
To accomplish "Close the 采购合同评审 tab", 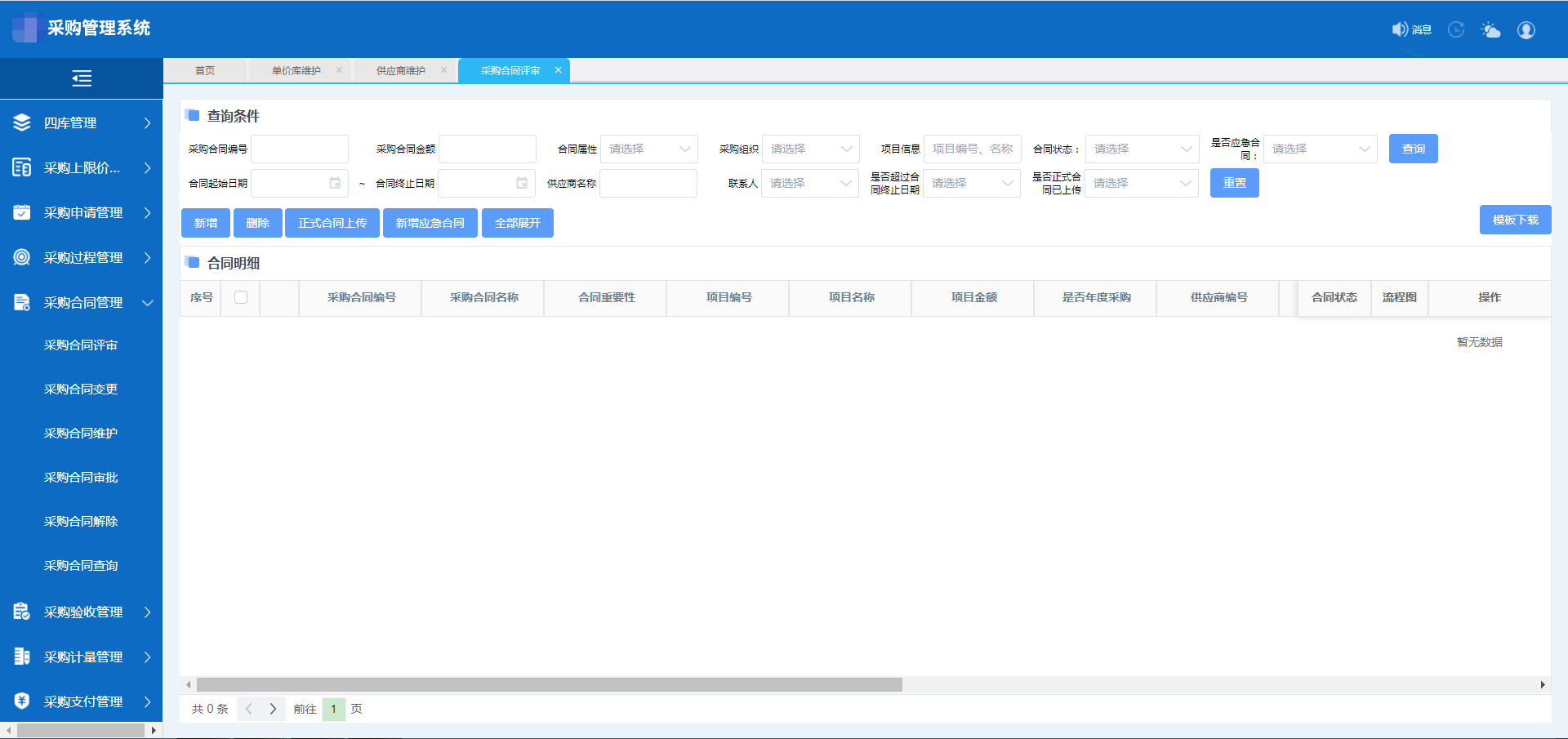I will [x=558, y=70].
